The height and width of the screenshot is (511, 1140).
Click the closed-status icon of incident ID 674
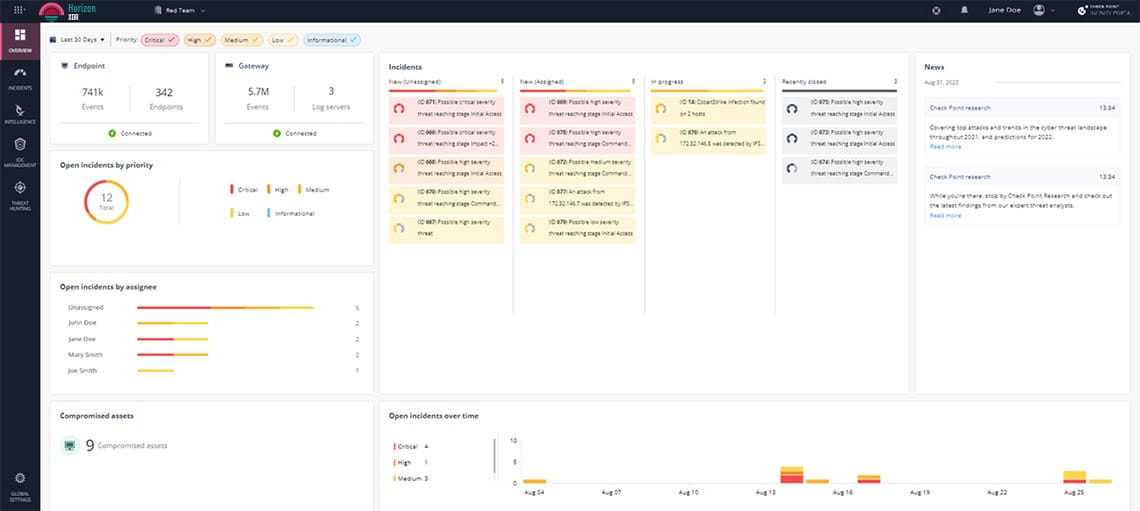click(x=792, y=168)
